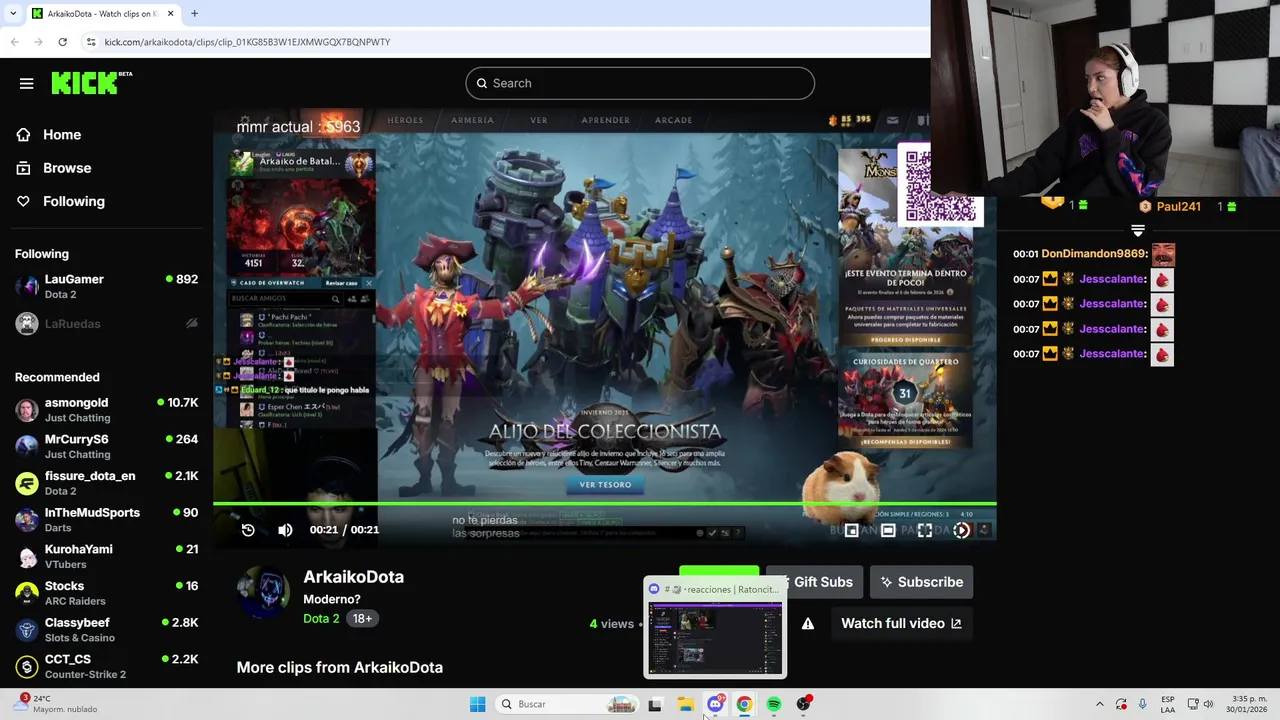Open ArkaikoDota profile avatar
This screenshot has height=720, width=1280.
click(x=263, y=591)
